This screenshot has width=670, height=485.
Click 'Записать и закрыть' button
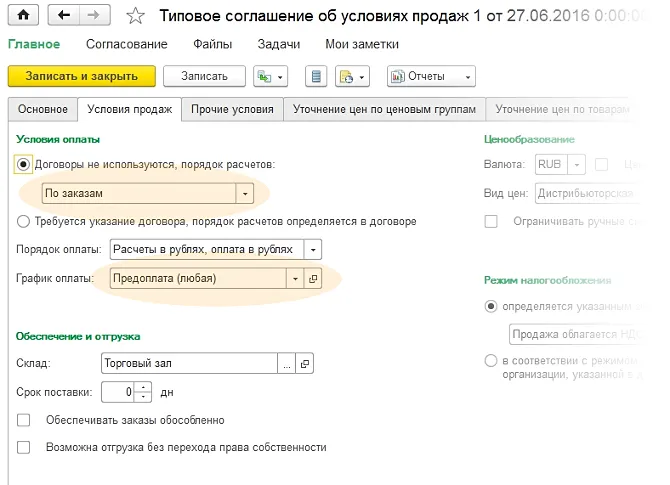pos(81,77)
